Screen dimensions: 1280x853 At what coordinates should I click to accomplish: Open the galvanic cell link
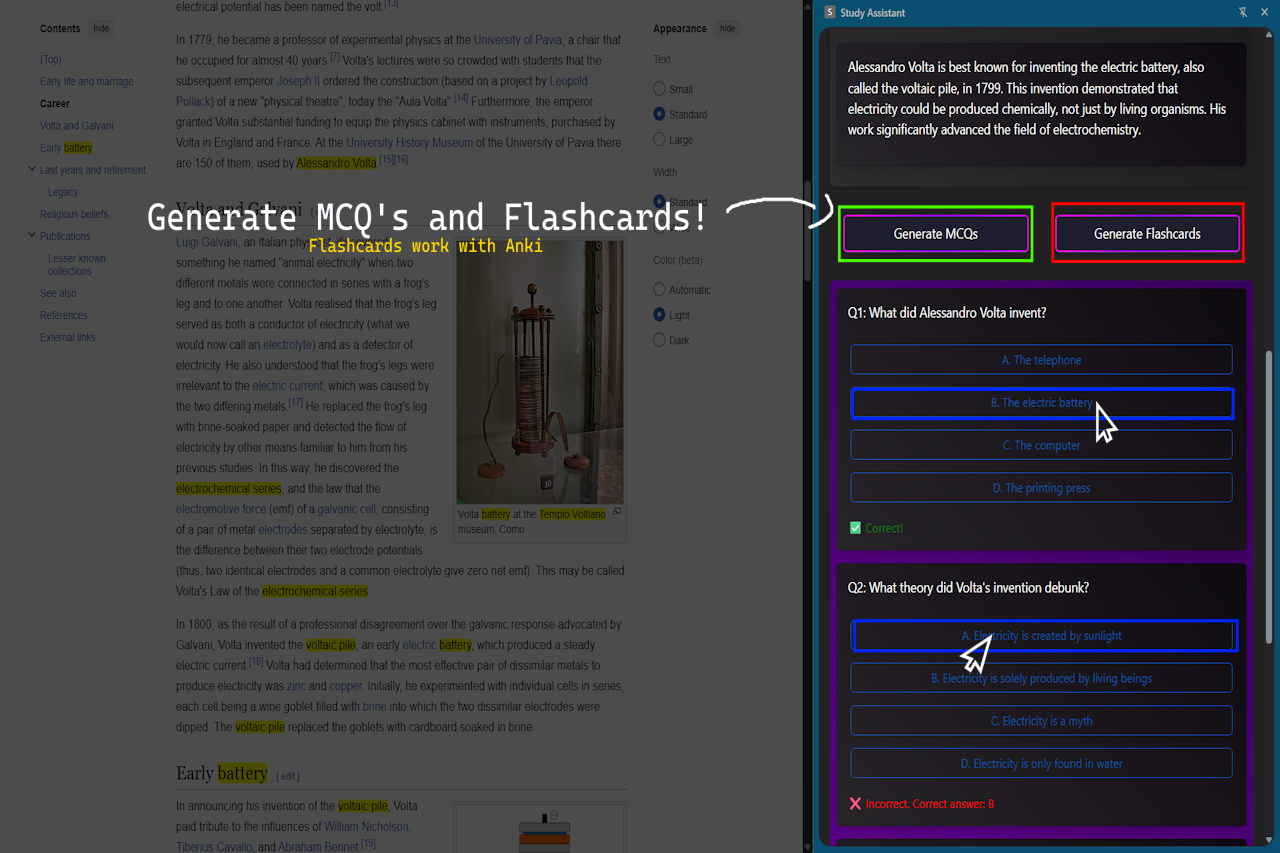click(x=346, y=509)
